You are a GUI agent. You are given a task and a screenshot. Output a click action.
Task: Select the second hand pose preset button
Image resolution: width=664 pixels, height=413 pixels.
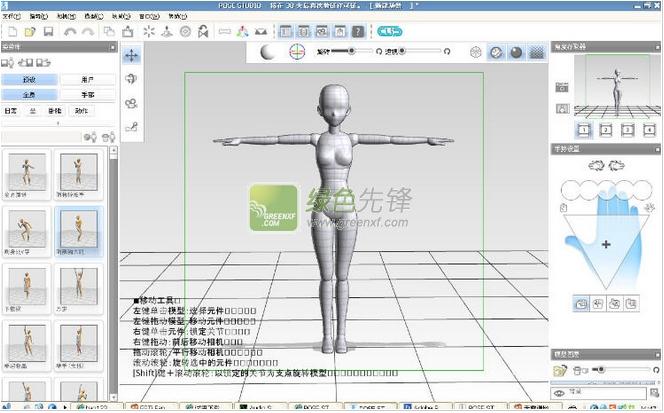[598, 303]
